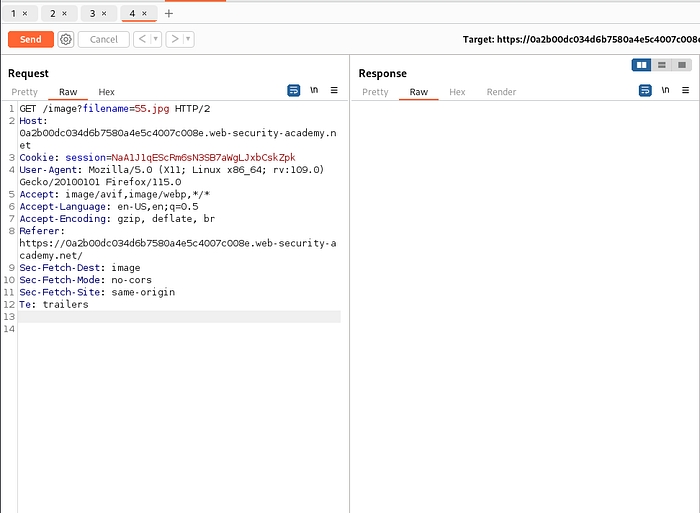Select the combined tabbed layout view

pos(681,65)
